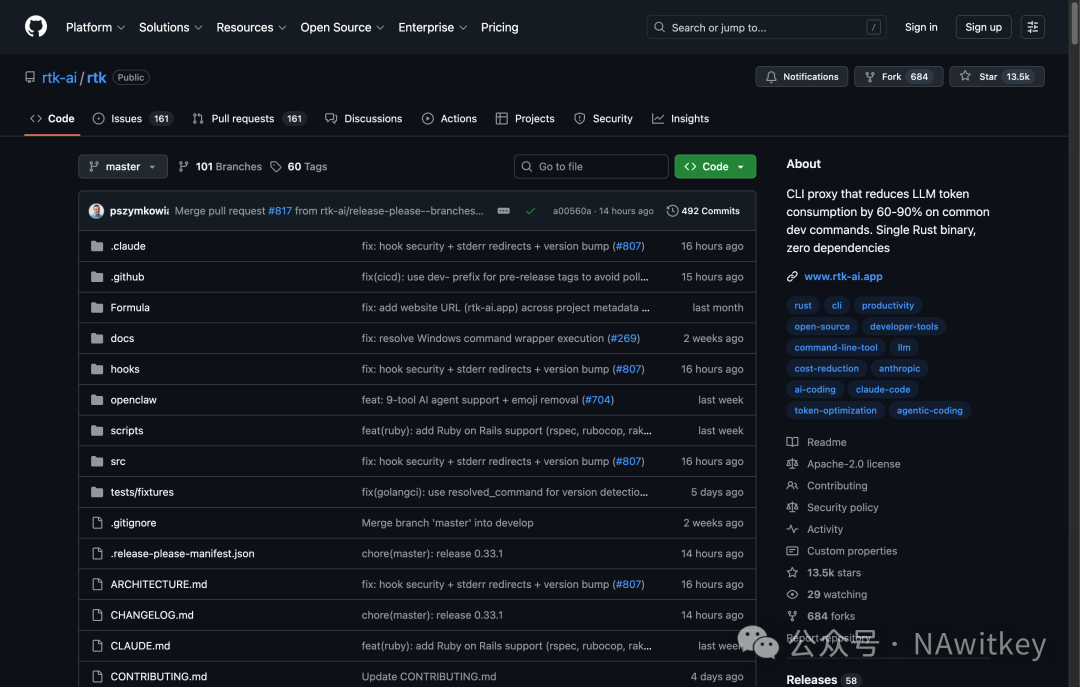Screen dimensions: 1080x687
Task: Focus the Search or jump to box
Action: click(x=766, y=28)
